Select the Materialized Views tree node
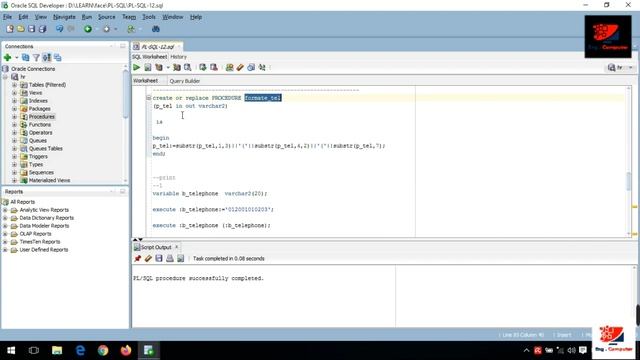 point(49,180)
